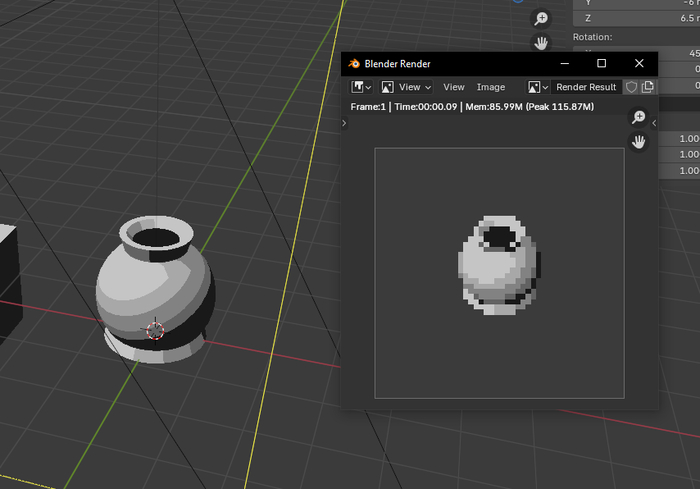Viewport: 700px width, 489px height.
Task: Open the editor type dropdown in the render window
Action: [x=361, y=87]
